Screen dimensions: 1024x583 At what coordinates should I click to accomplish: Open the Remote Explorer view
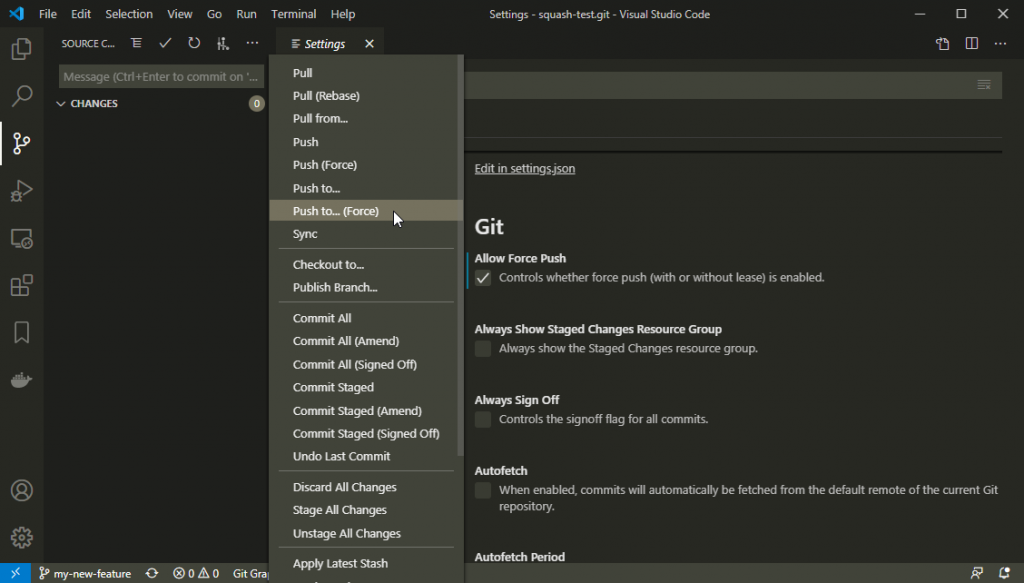(22, 238)
